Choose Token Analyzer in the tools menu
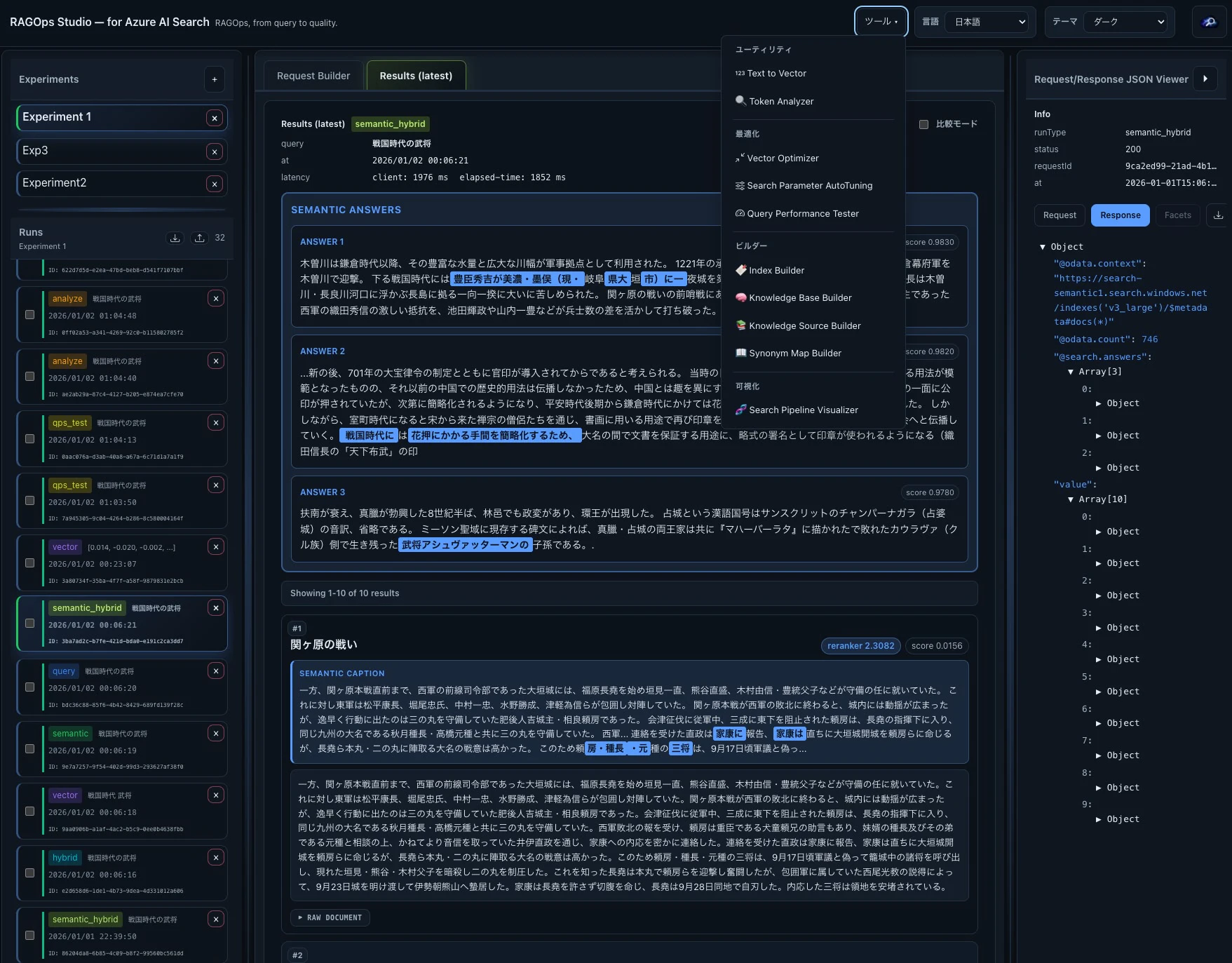Image resolution: width=1232 pixels, height=963 pixels. point(813,102)
